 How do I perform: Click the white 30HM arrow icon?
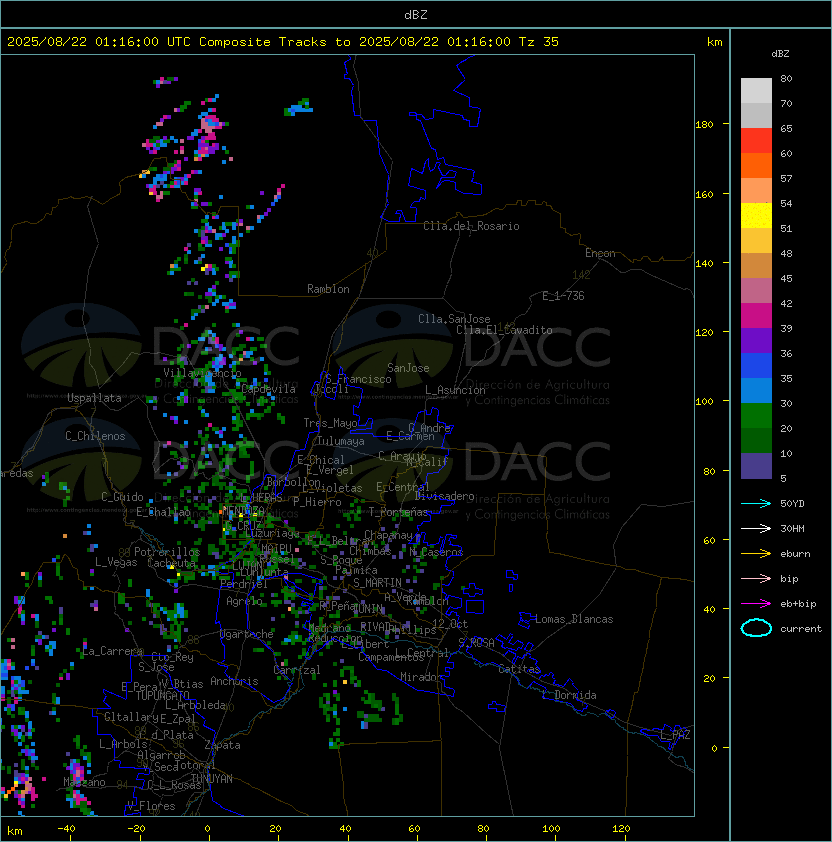(756, 529)
